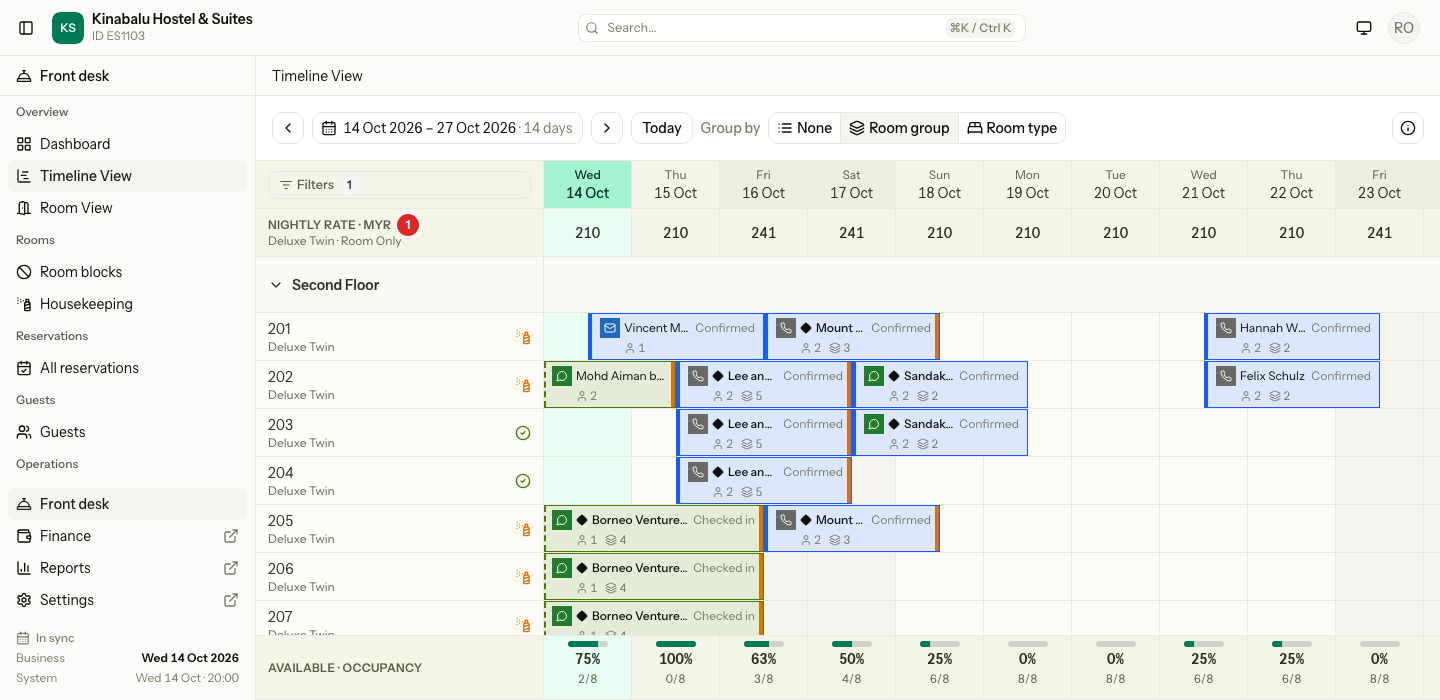Viewport: 1440px width, 700px height.
Task: Open All reservations page
Action: pos(127,368)
